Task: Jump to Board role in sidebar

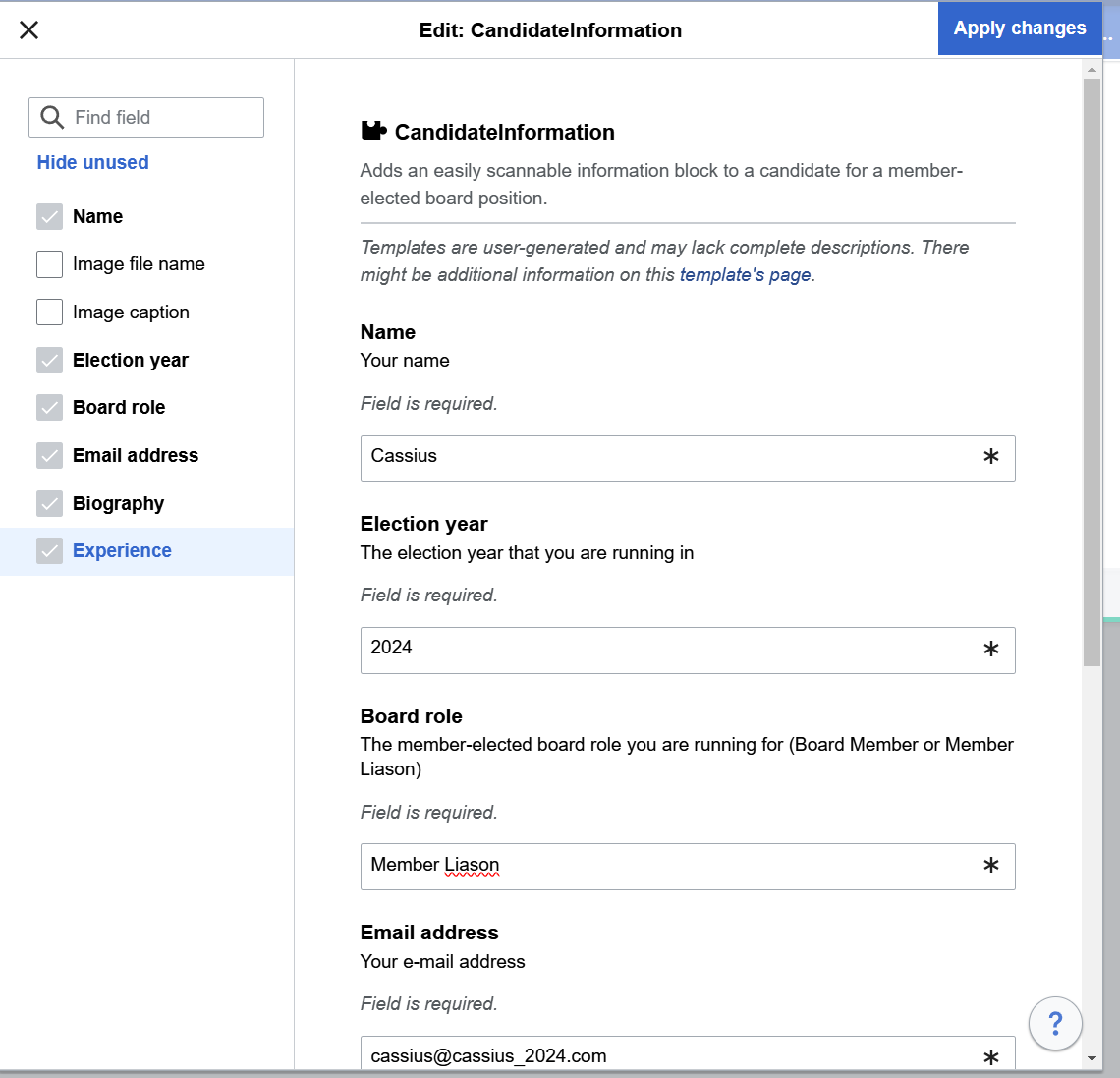Action: click(x=119, y=407)
